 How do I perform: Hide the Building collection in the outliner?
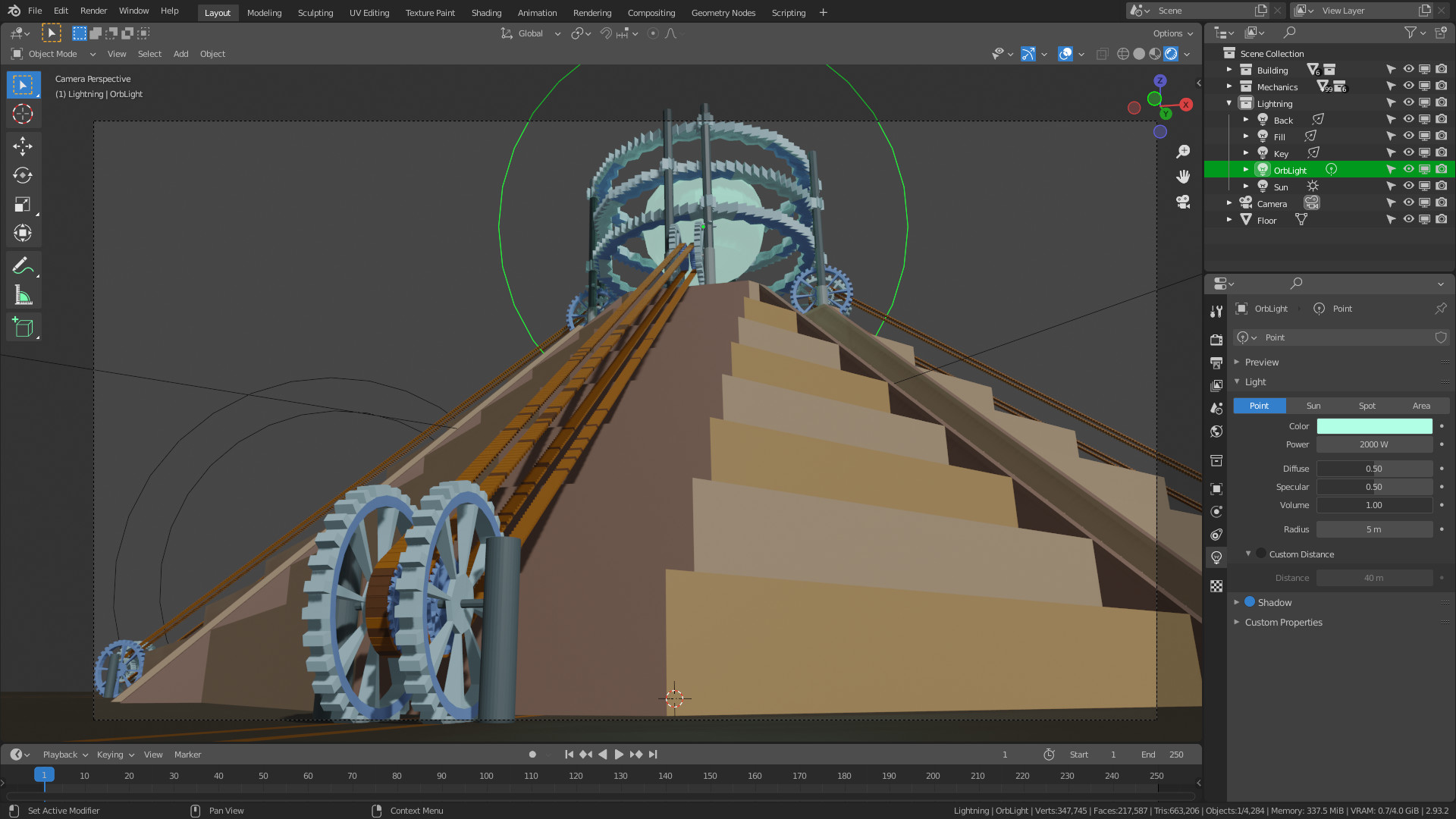pos(1407,68)
